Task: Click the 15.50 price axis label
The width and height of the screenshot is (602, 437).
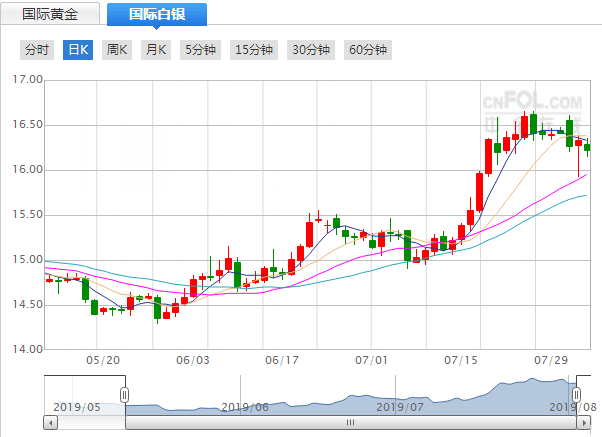Action: 27,214
